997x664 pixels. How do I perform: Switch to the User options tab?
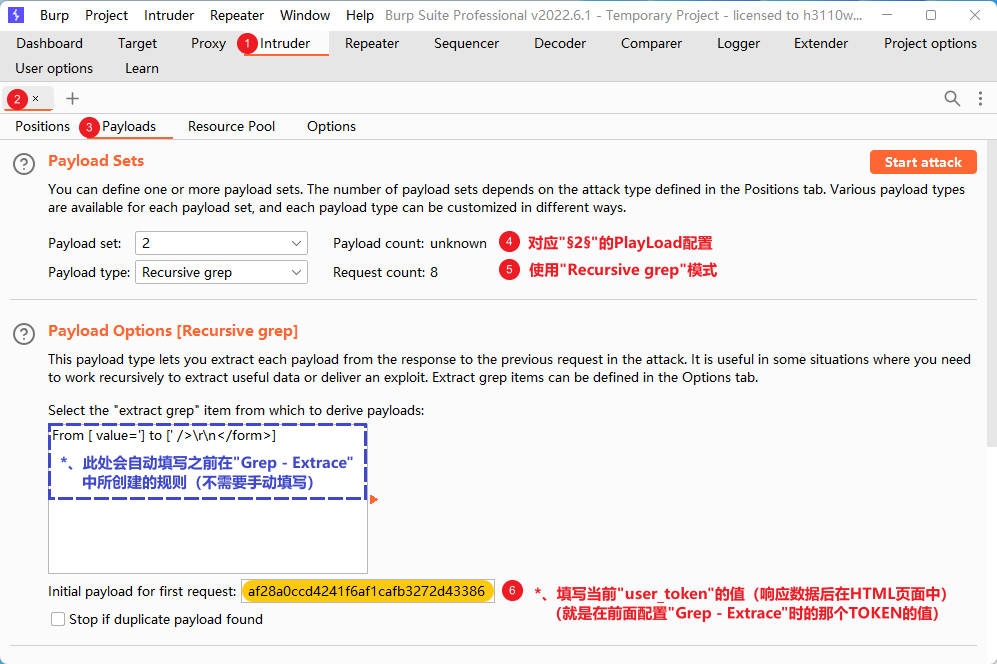(x=54, y=68)
